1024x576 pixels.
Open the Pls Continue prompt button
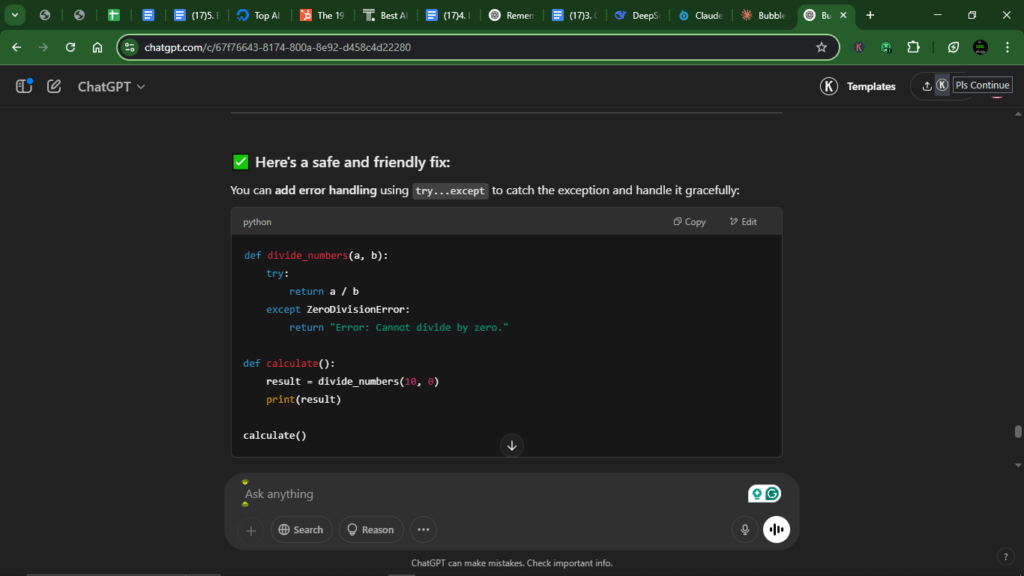(983, 85)
